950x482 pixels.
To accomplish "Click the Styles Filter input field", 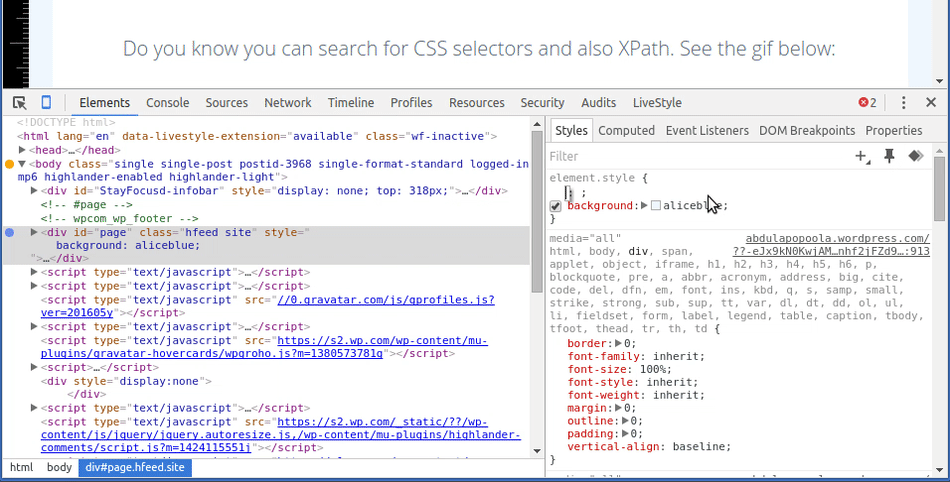I will 690,156.
